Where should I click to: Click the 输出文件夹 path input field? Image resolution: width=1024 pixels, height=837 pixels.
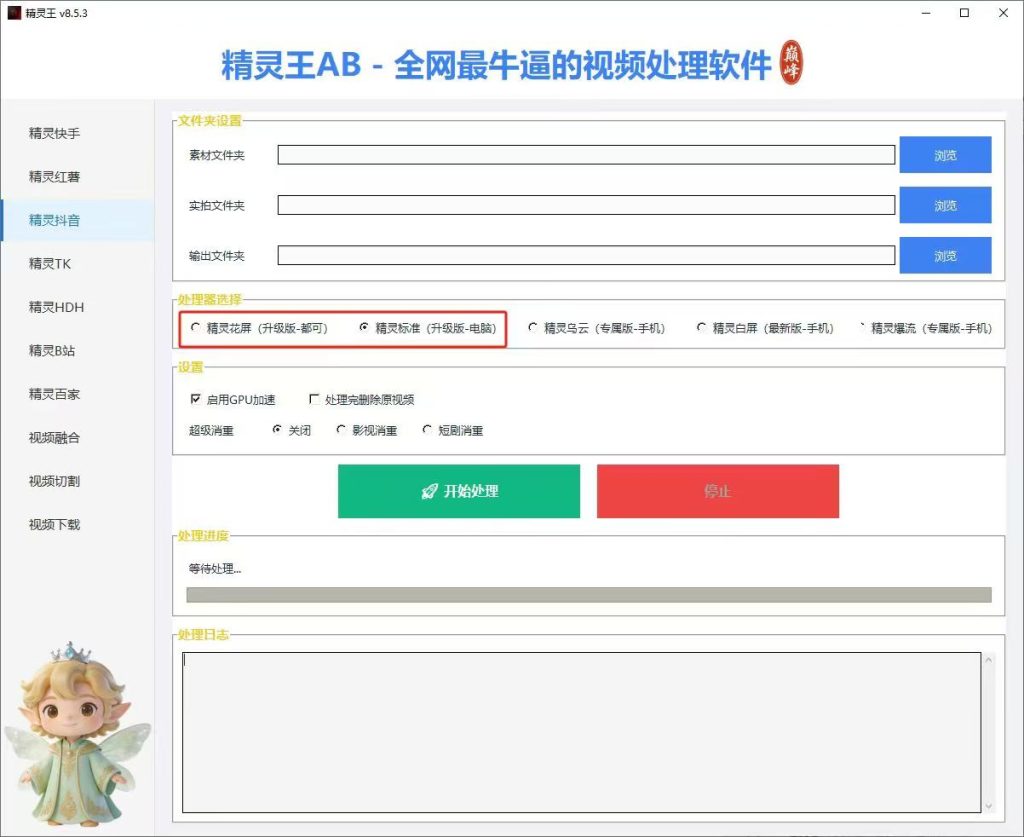[x=586, y=255]
